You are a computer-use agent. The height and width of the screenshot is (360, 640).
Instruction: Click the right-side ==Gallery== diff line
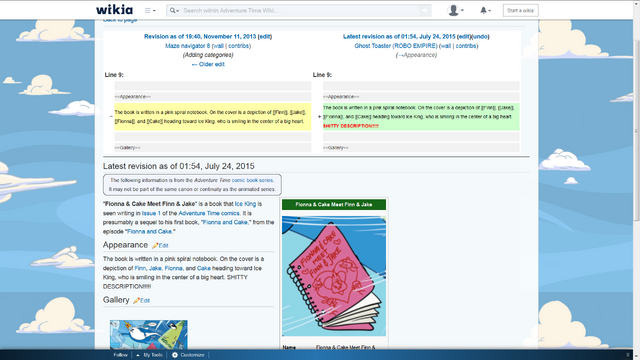[x=421, y=147]
